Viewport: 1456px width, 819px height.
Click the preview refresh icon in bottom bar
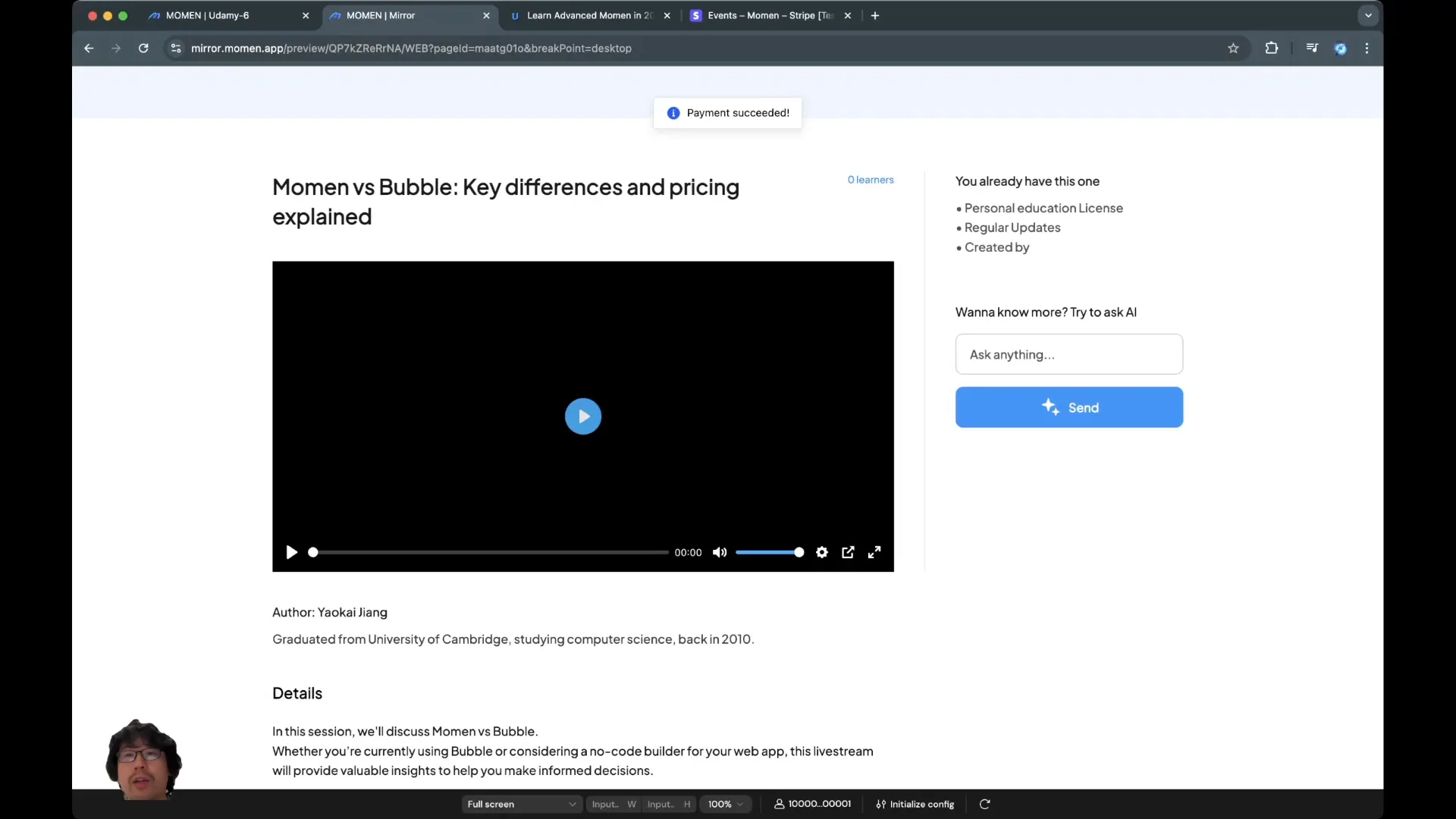click(984, 804)
